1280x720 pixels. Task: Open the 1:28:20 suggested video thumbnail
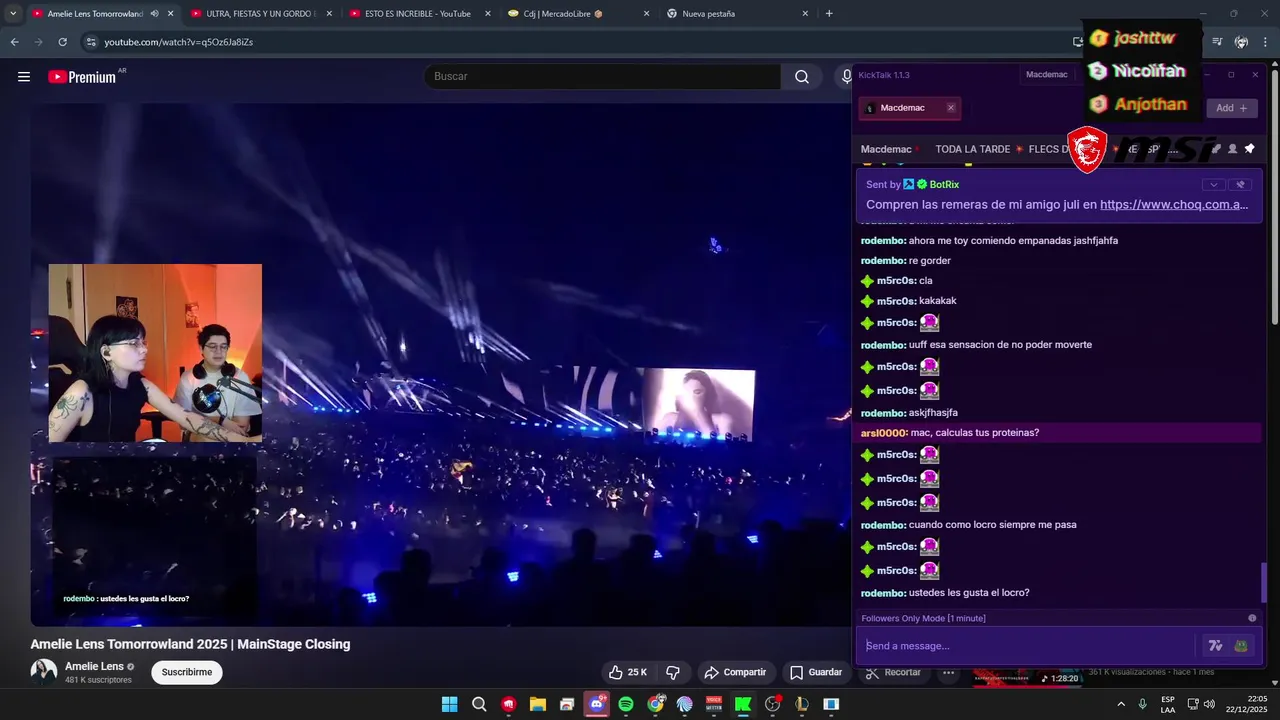point(1030,677)
